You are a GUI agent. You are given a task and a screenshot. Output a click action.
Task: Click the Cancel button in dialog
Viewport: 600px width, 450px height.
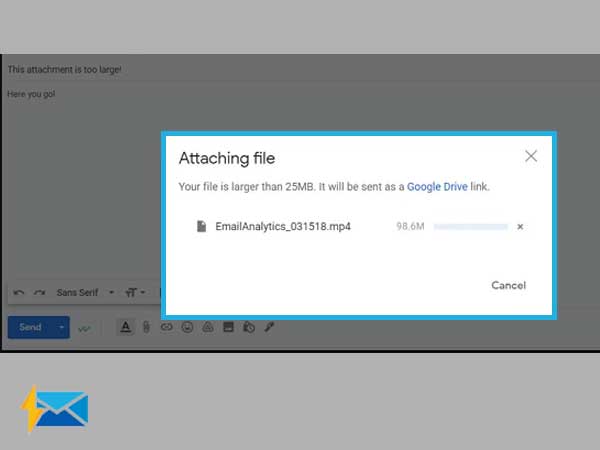pyautogui.click(x=509, y=285)
